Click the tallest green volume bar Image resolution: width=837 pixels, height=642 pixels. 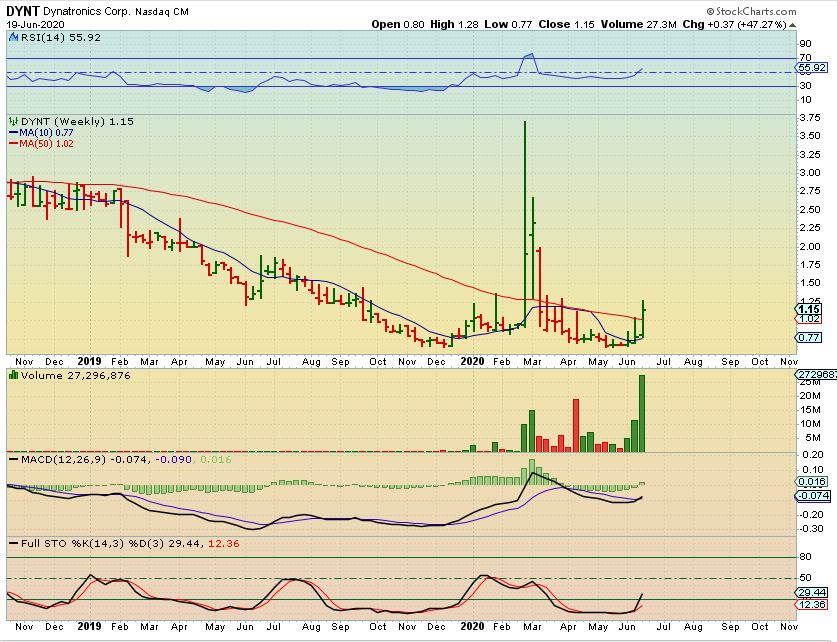pos(640,412)
